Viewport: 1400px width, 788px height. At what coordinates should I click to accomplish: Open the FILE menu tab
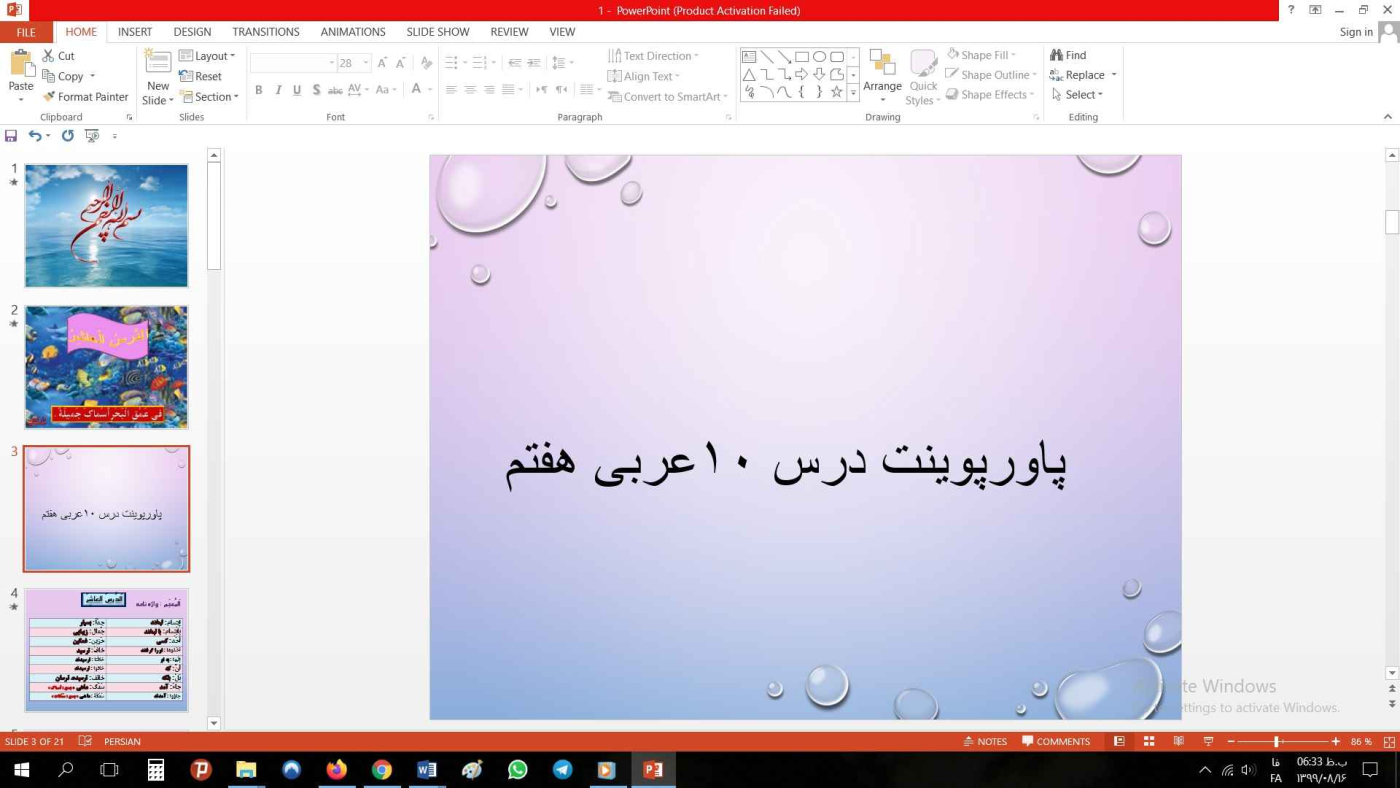[x=26, y=32]
